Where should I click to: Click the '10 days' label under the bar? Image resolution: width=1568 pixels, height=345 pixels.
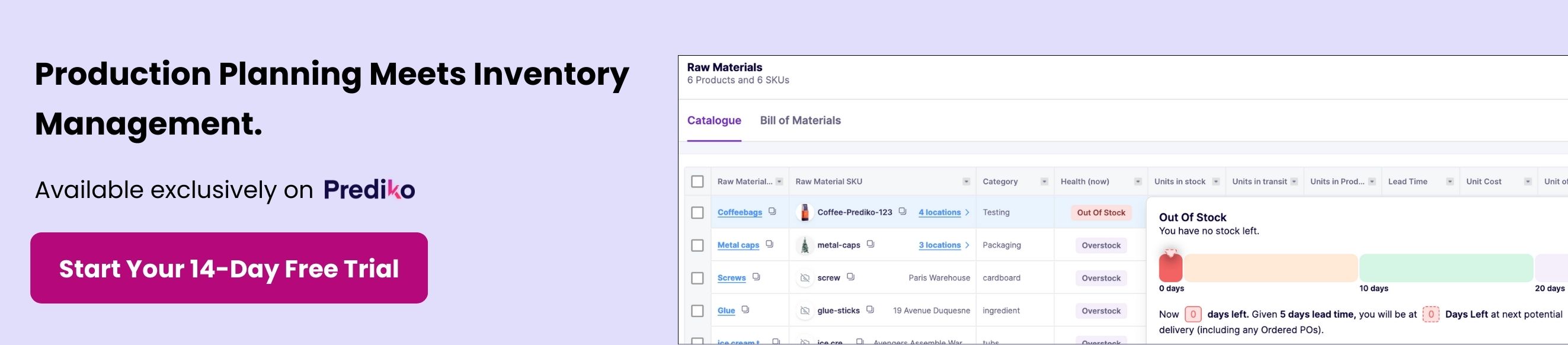pyautogui.click(x=1374, y=289)
